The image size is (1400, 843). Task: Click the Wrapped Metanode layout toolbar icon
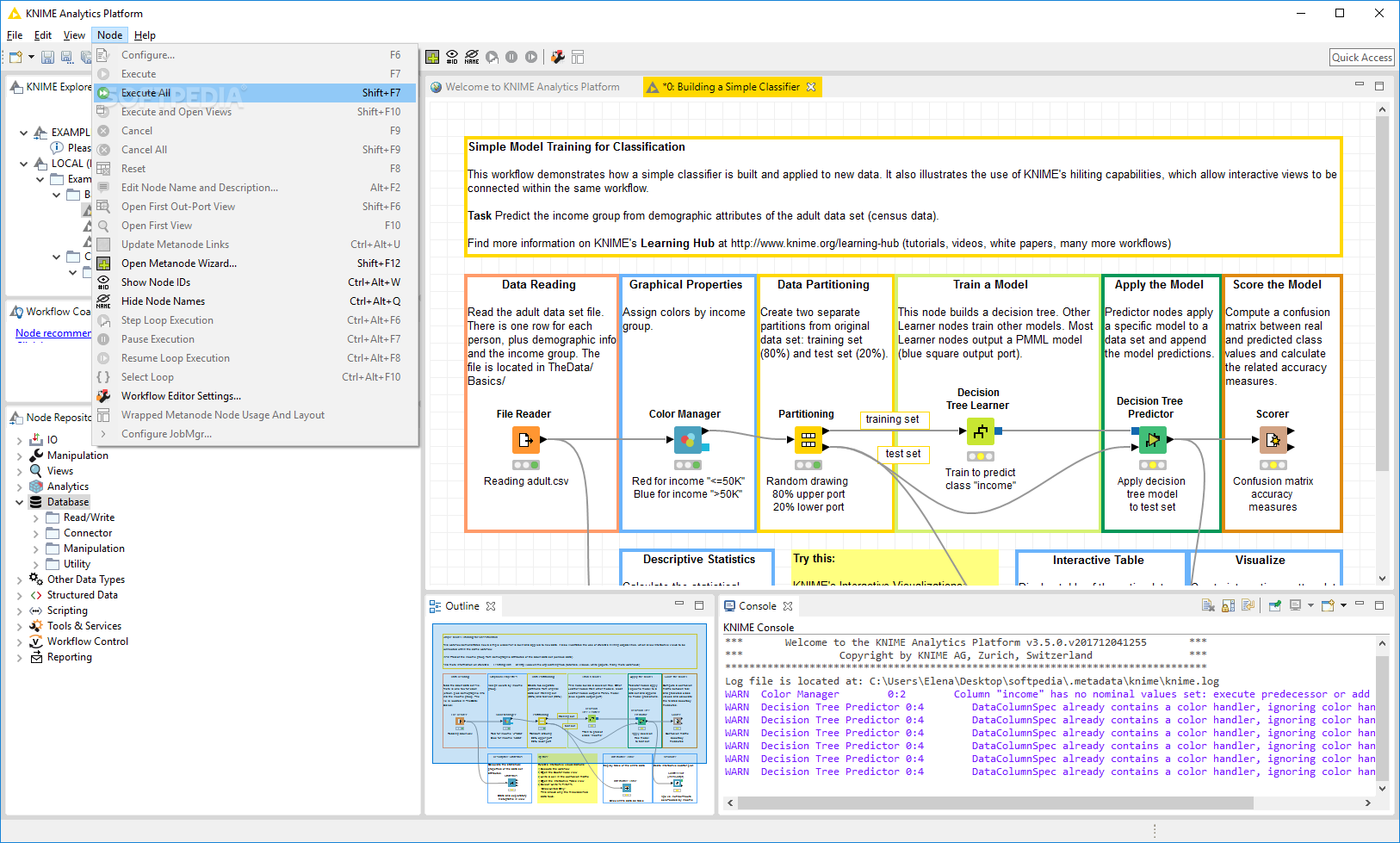pos(578,57)
